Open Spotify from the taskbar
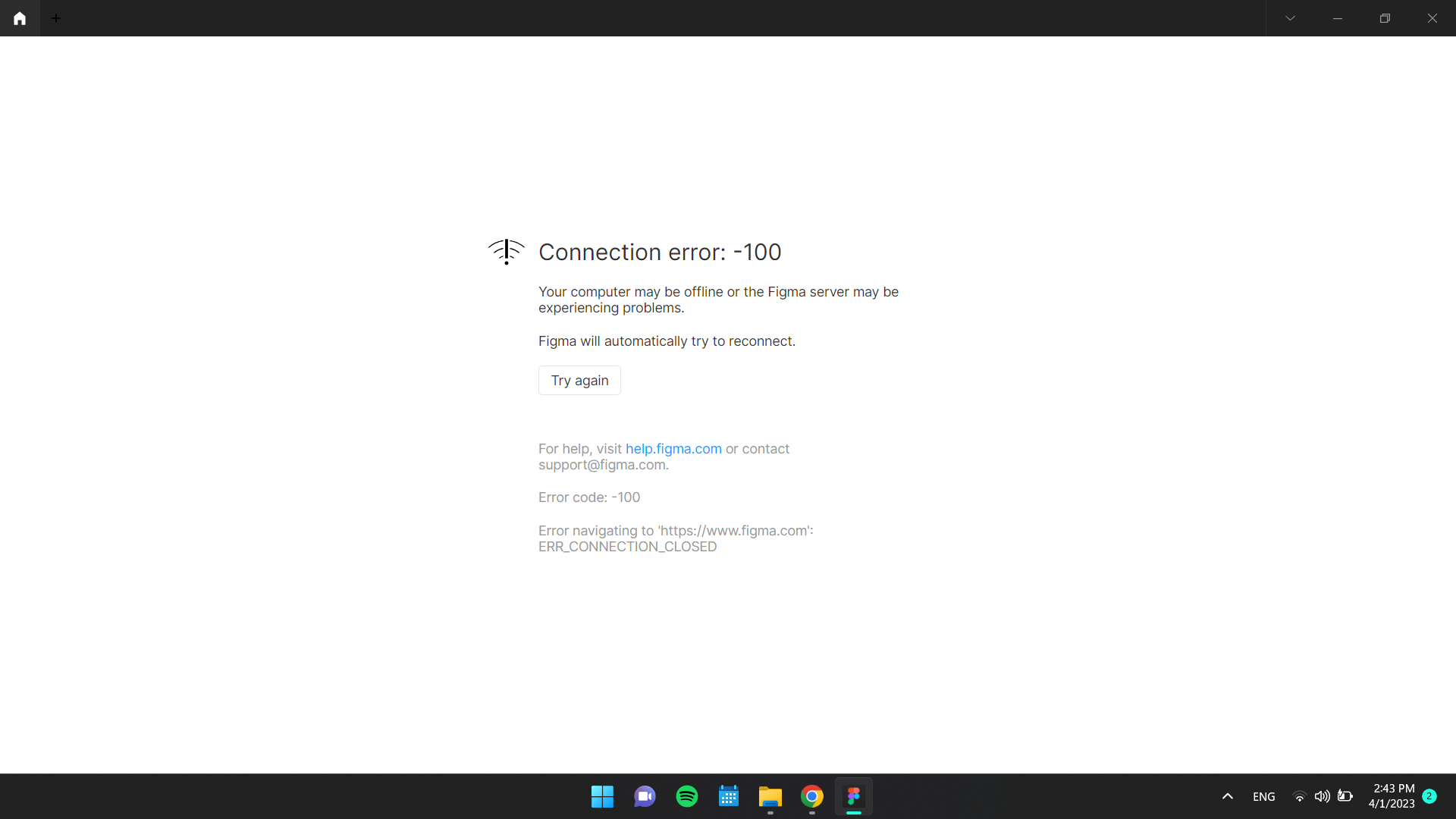The width and height of the screenshot is (1456, 819). point(687,796)
